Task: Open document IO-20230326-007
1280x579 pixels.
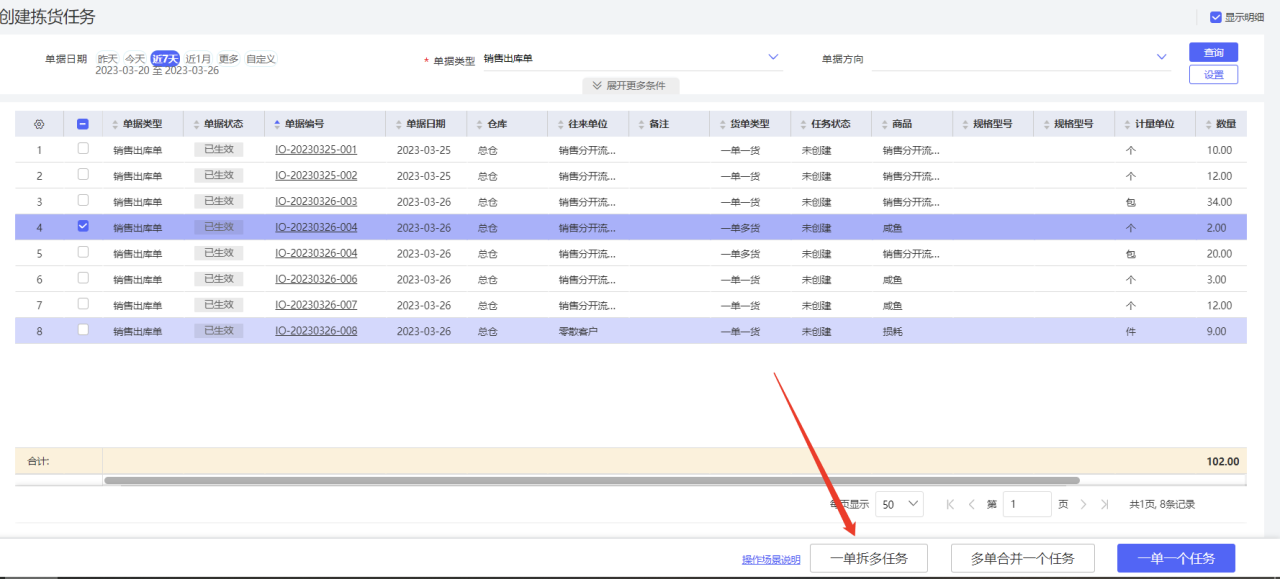Action: (x=316, y=305)
